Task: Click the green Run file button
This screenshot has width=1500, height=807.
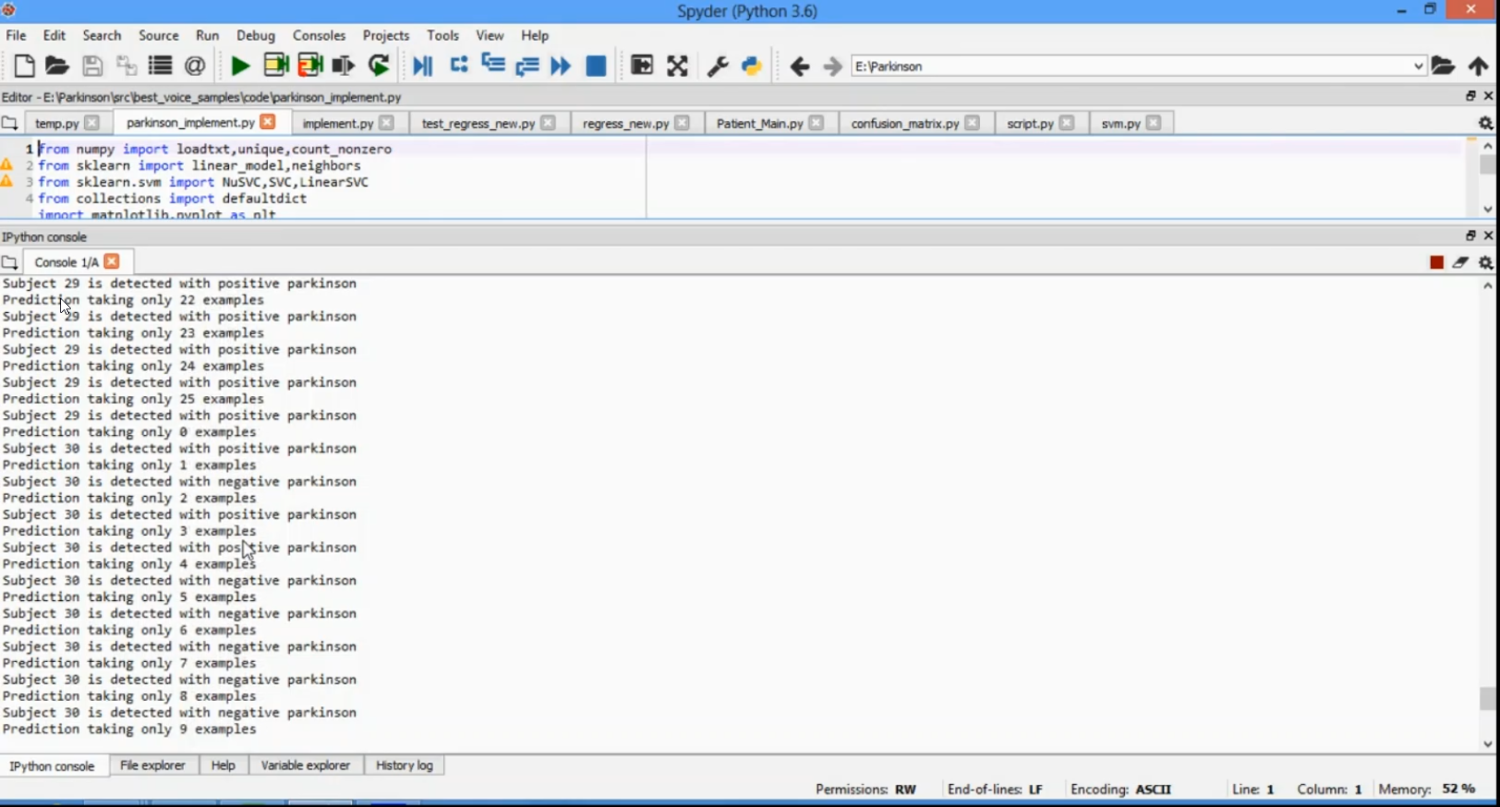Action: [240, 66]
